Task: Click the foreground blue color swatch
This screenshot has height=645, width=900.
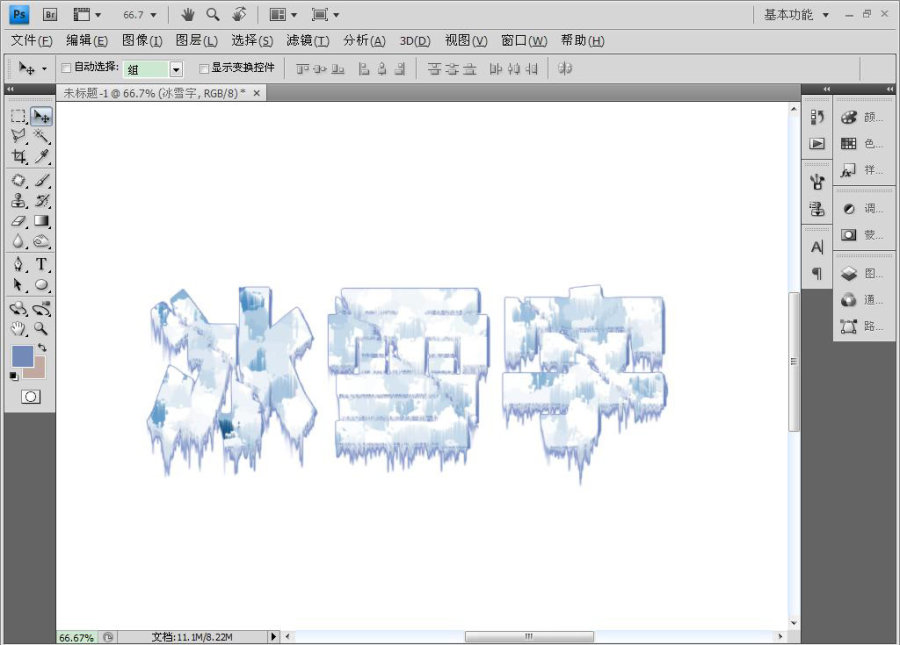Action: click(x=22, y=356)
